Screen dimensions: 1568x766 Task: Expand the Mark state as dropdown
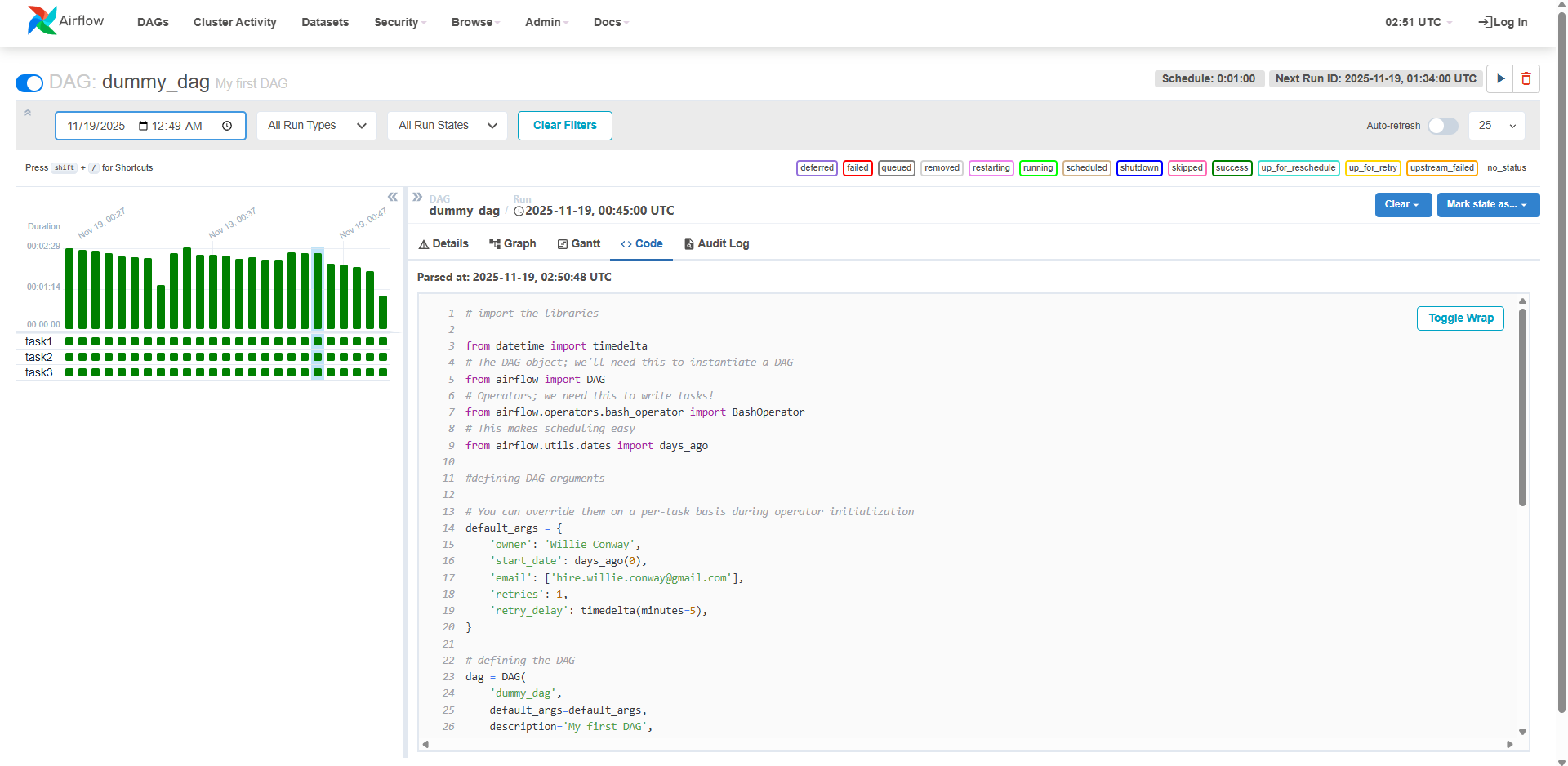coord(1487,205)
